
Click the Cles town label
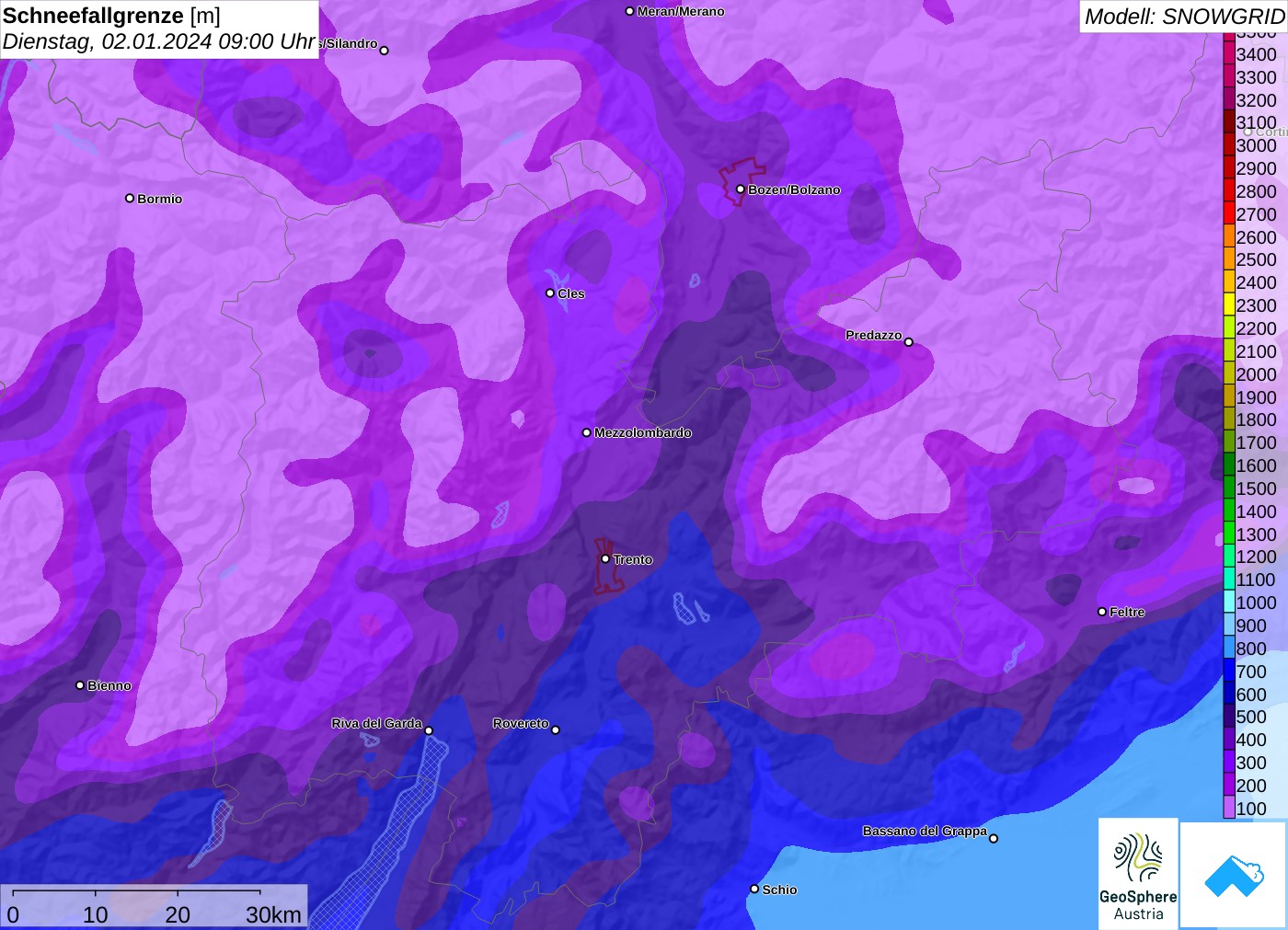571,293
